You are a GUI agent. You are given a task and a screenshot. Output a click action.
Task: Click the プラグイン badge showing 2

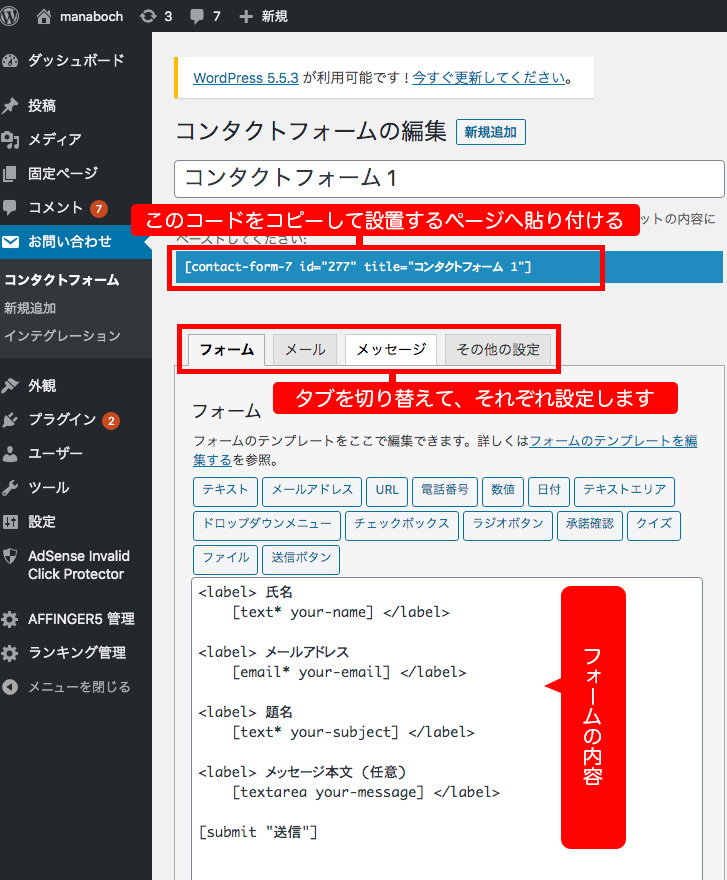click(x=111, y=421)
